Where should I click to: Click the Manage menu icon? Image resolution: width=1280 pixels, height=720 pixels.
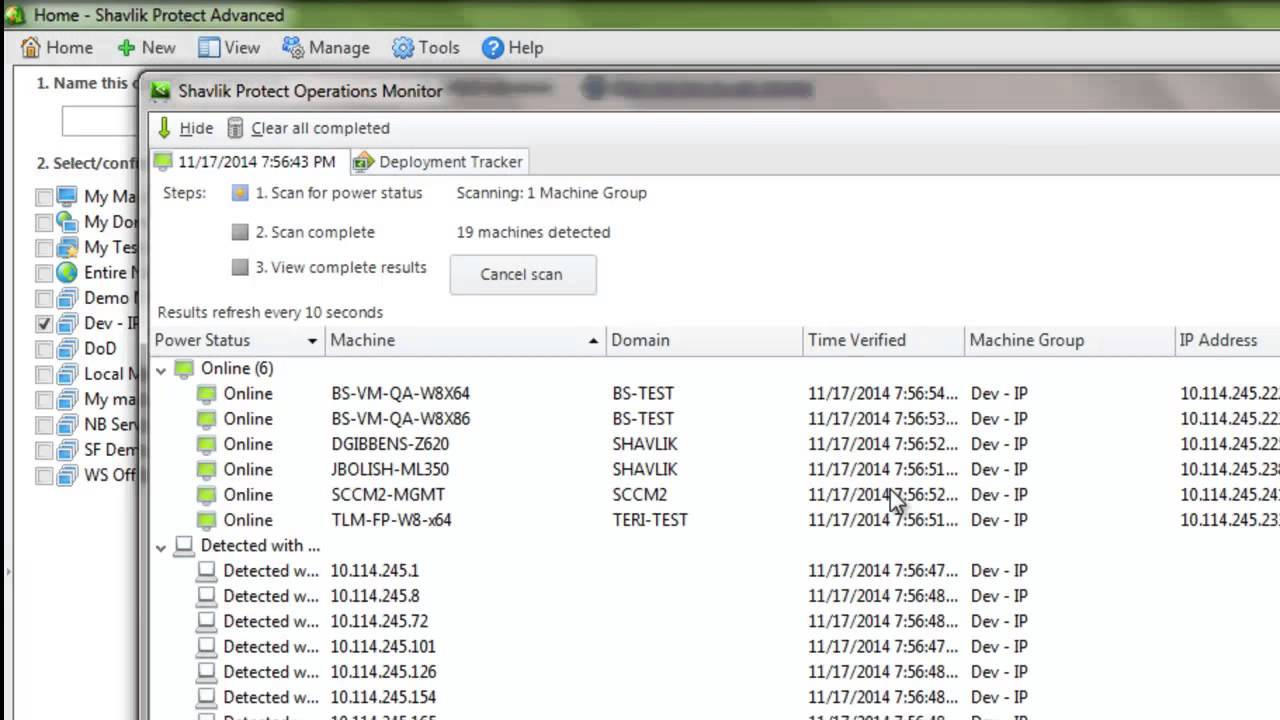coord(293,47)
